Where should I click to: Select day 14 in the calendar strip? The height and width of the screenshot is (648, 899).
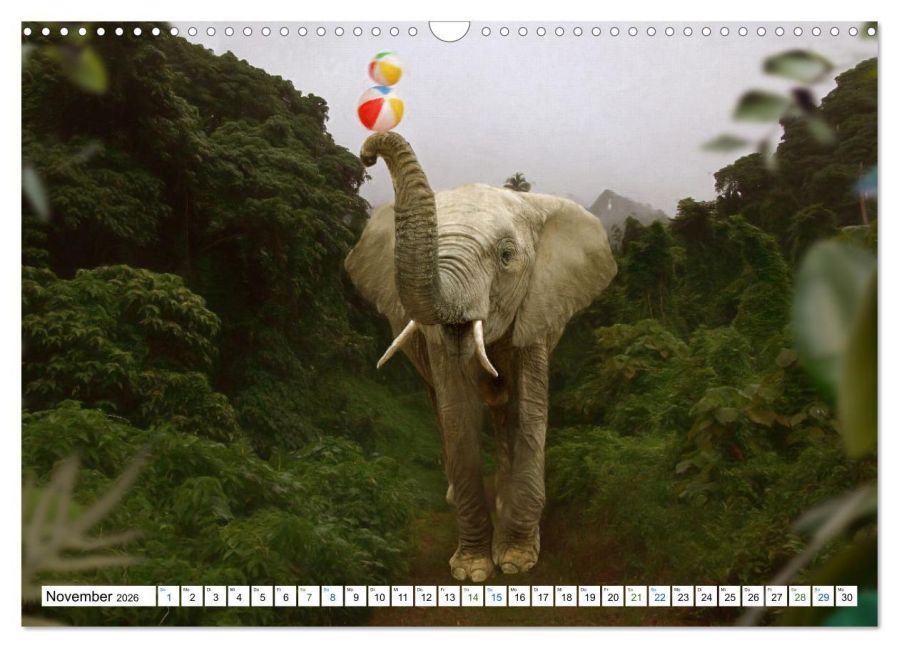point(472,597)
